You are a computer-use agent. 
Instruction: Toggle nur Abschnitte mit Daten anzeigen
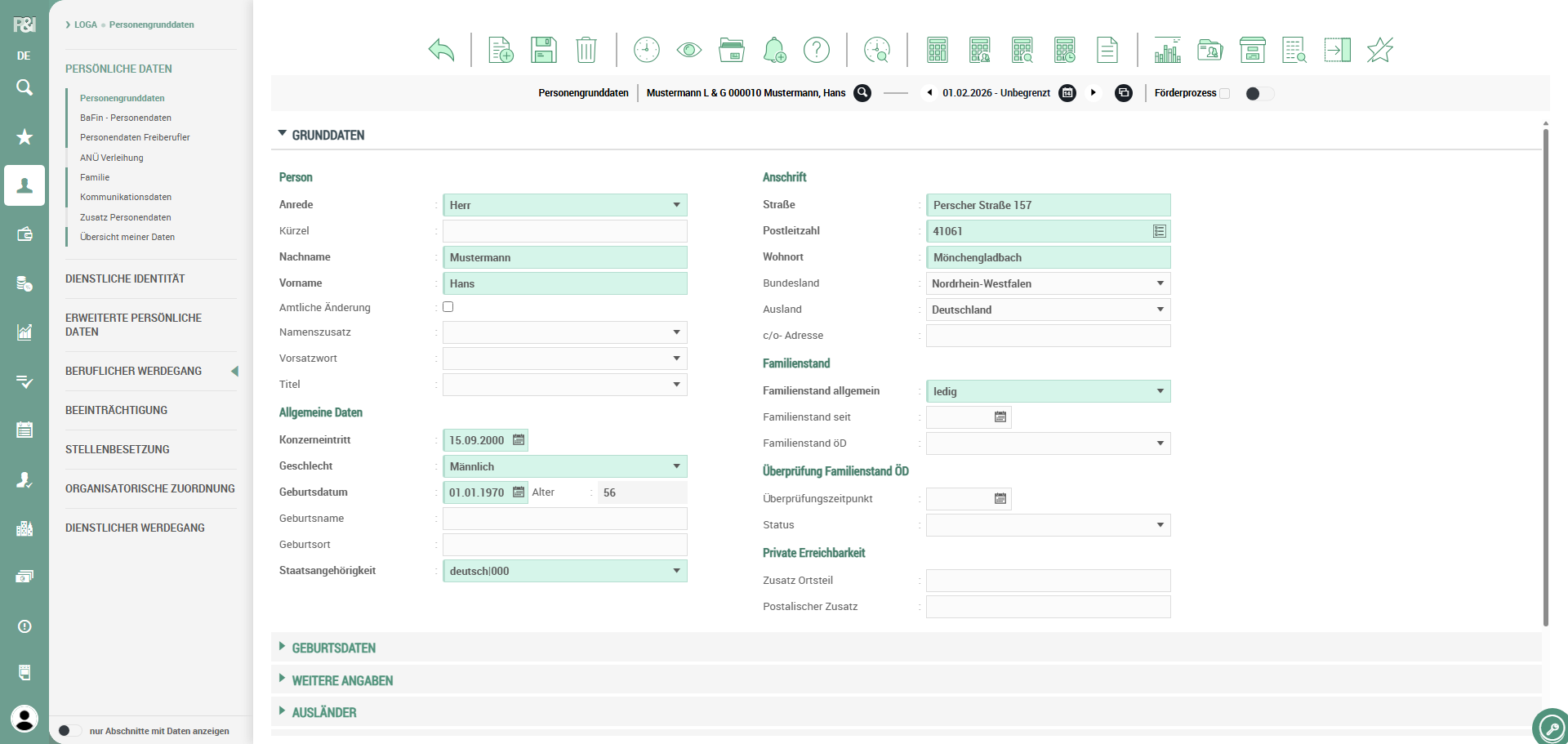click(69, 731)
